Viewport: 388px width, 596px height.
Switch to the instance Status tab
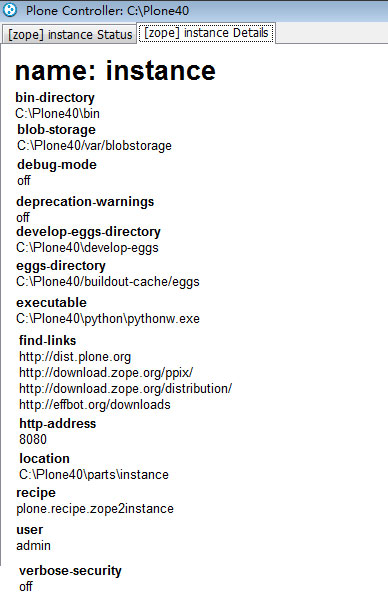coord(70,35)
